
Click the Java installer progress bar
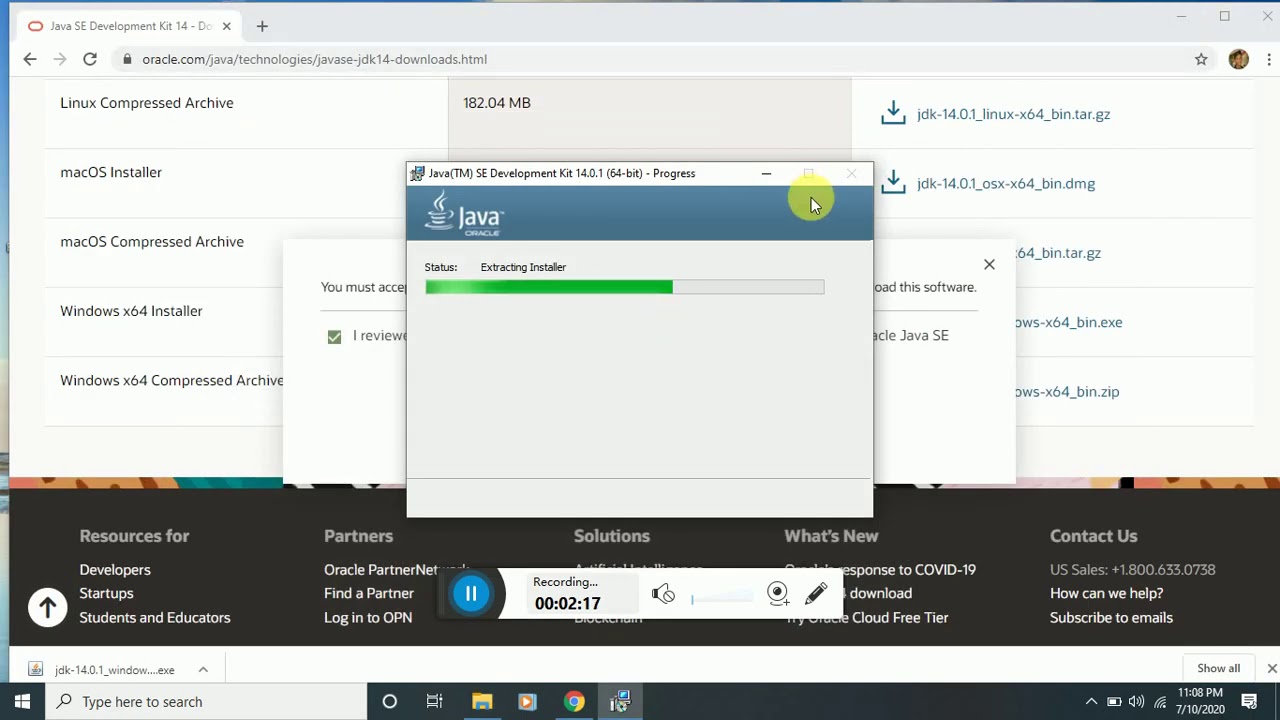[x=625, y=287]
